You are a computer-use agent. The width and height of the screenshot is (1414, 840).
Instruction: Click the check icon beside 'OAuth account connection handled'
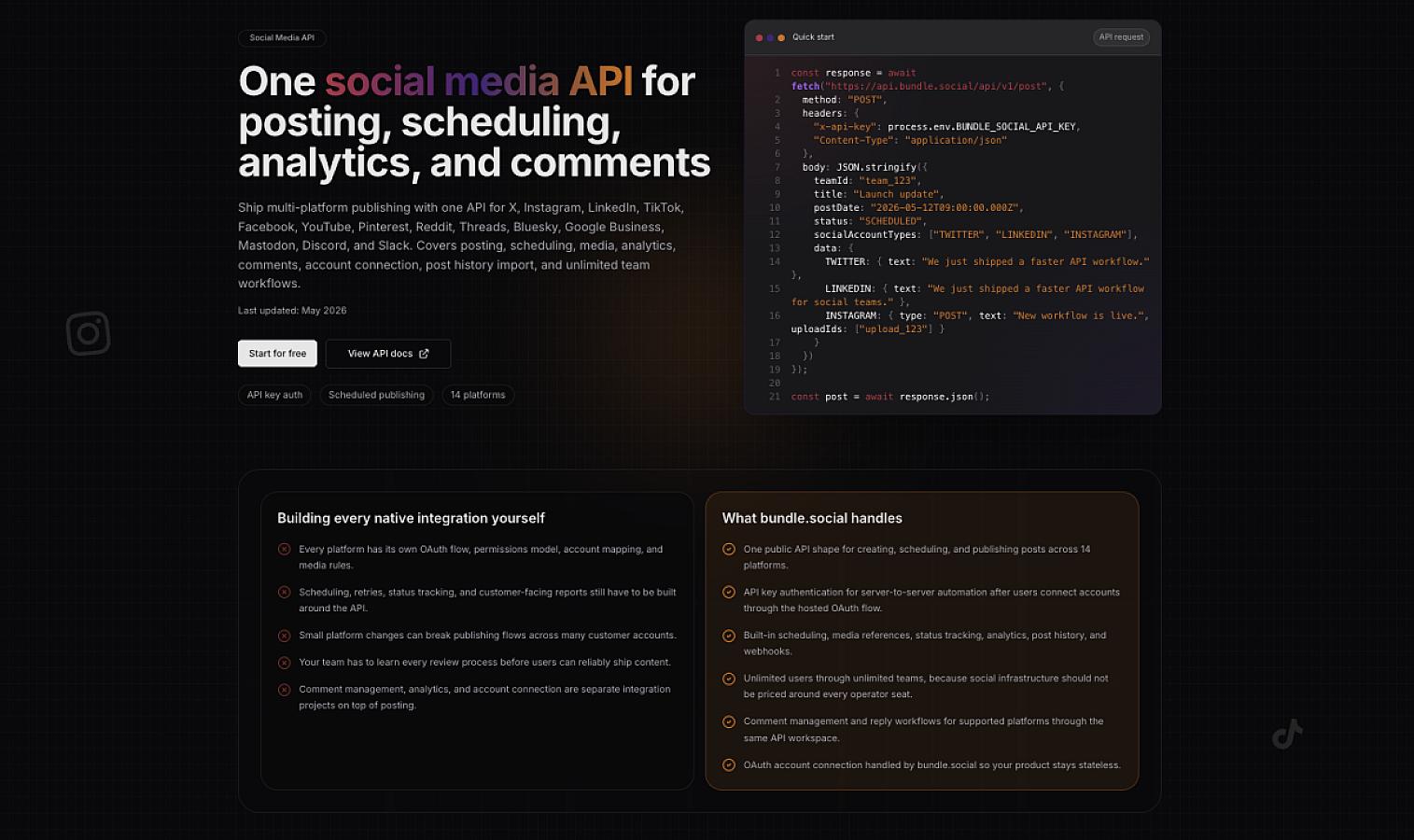[729, 765]
